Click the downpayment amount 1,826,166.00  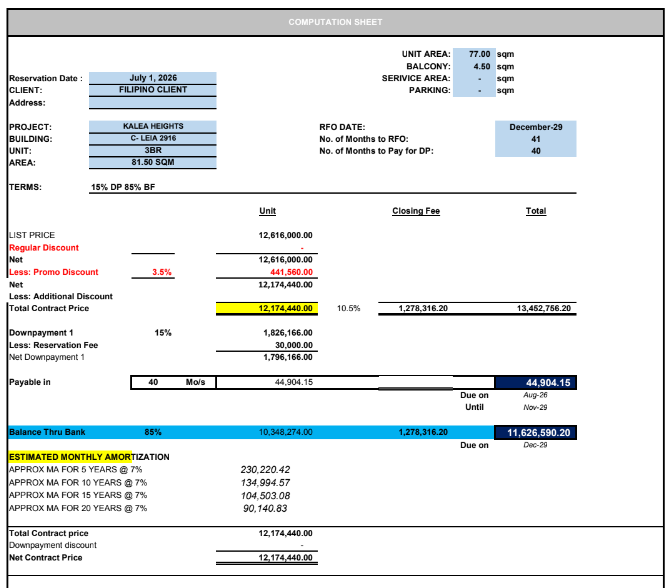[288, 333]
